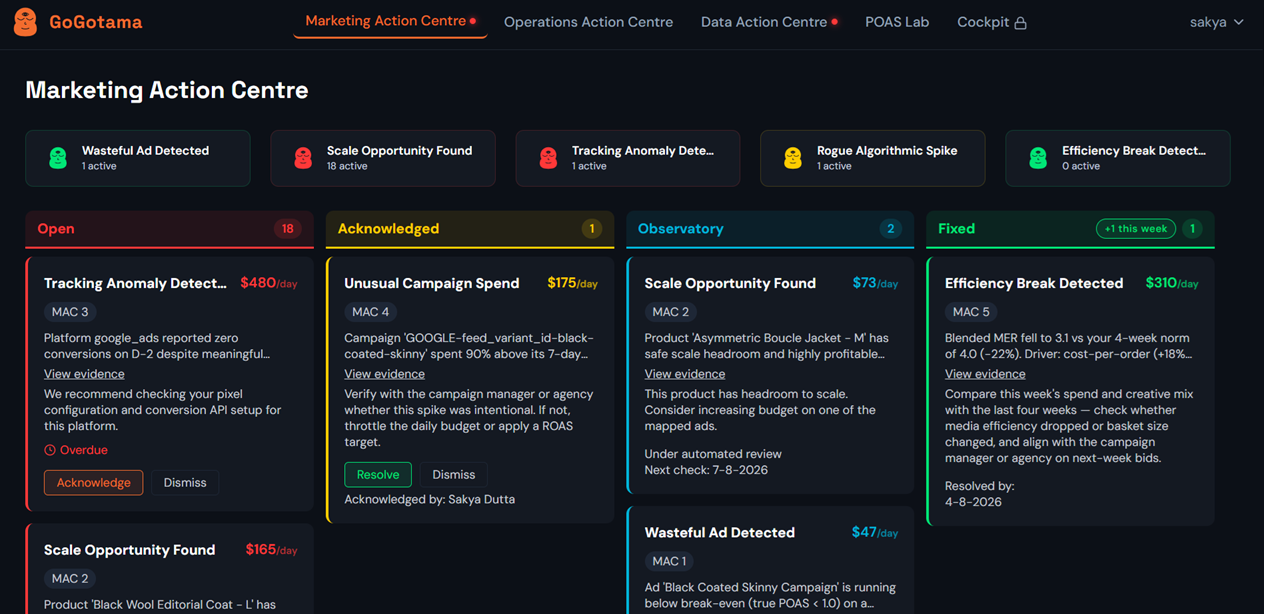Click the Overdue status label

click(x=84, y=450)
